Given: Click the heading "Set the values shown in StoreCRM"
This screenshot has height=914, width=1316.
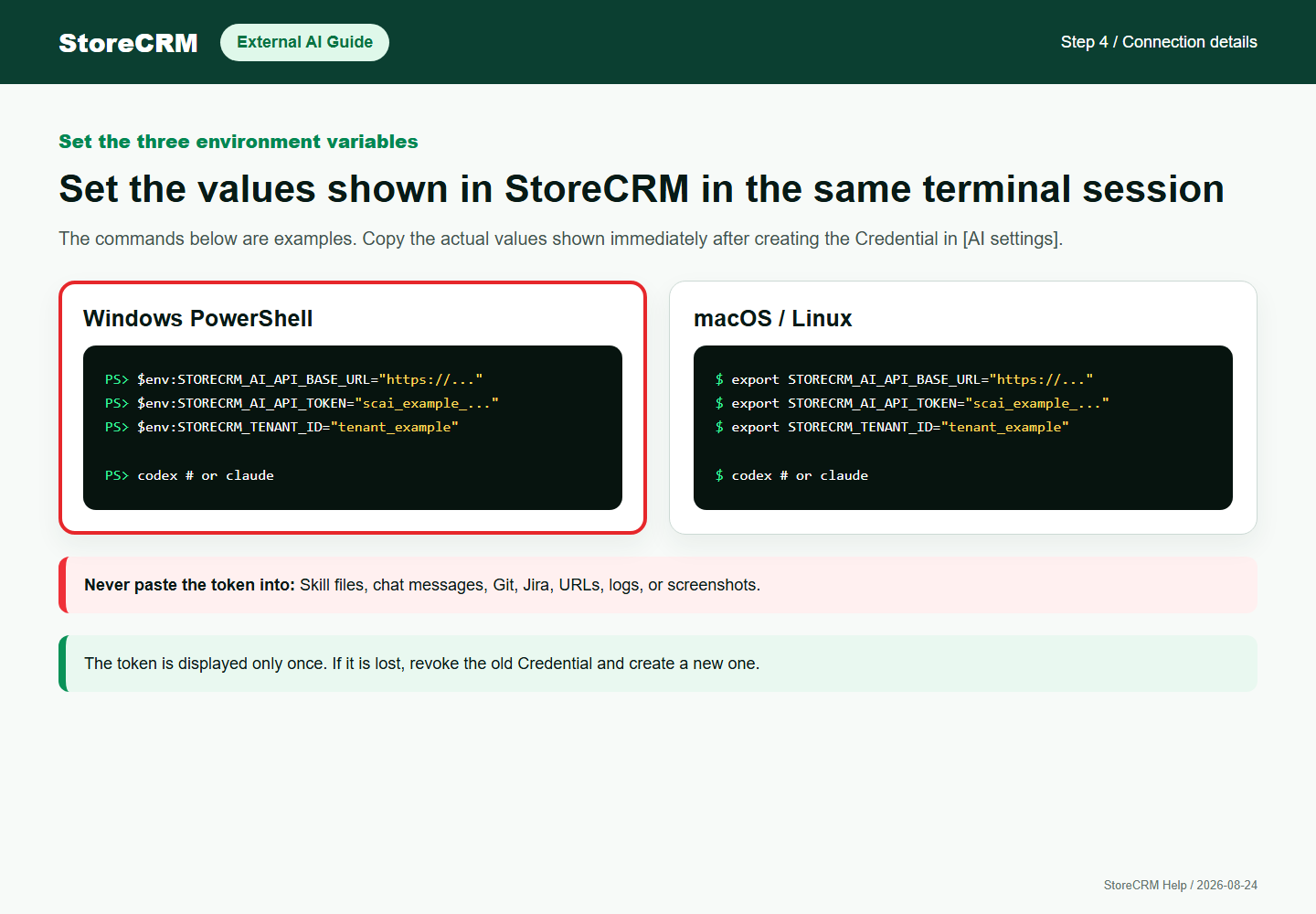Looking at the screenshot, I should click(642, 189).
